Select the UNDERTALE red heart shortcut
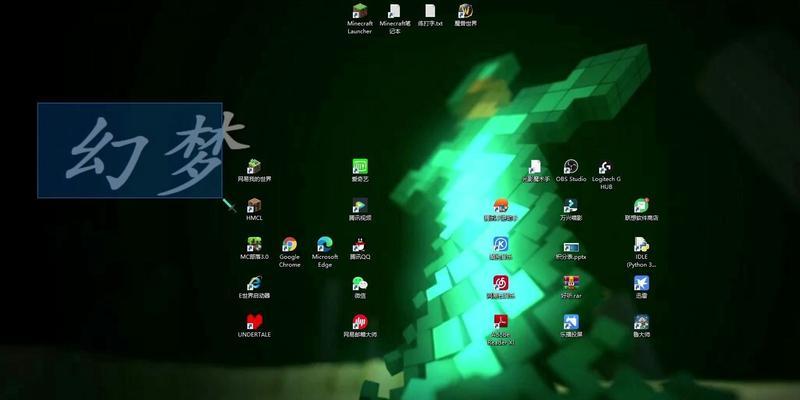This screenshot has width=800, height=400. (254, 326)
